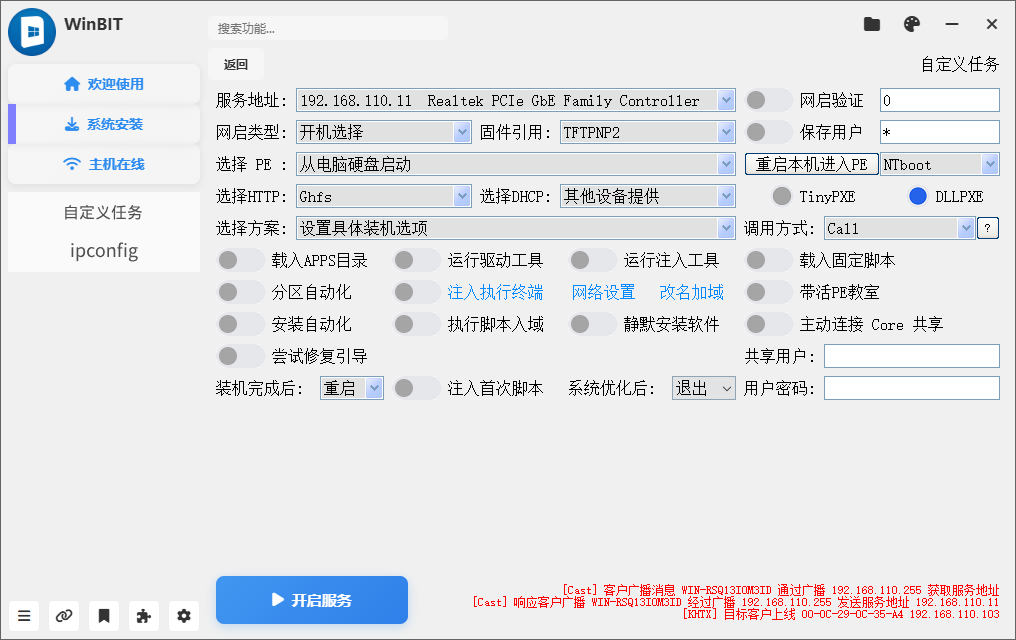Click the 客户广播消息 log line
The height and width of the screenshot is (640, 1016).
781,590
